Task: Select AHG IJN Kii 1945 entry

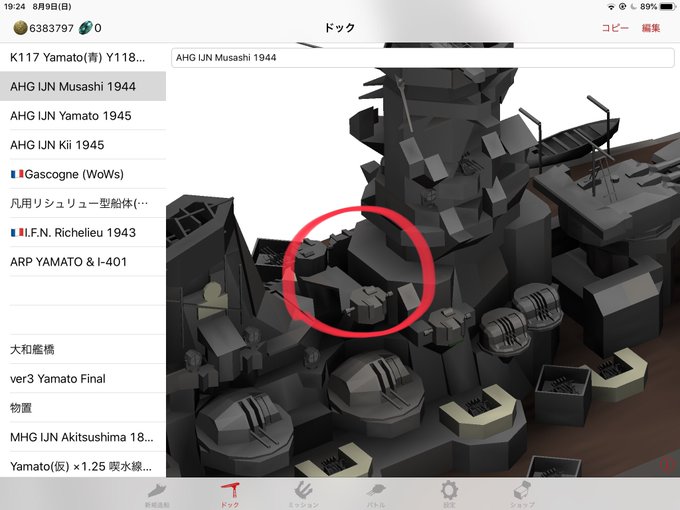Action: point(83,145)
